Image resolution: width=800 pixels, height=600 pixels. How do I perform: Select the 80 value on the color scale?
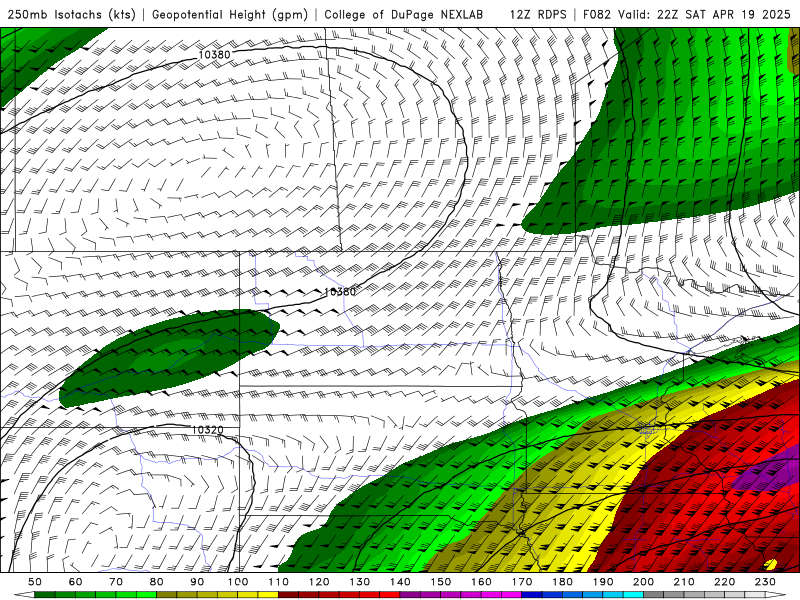pos(157,582)
